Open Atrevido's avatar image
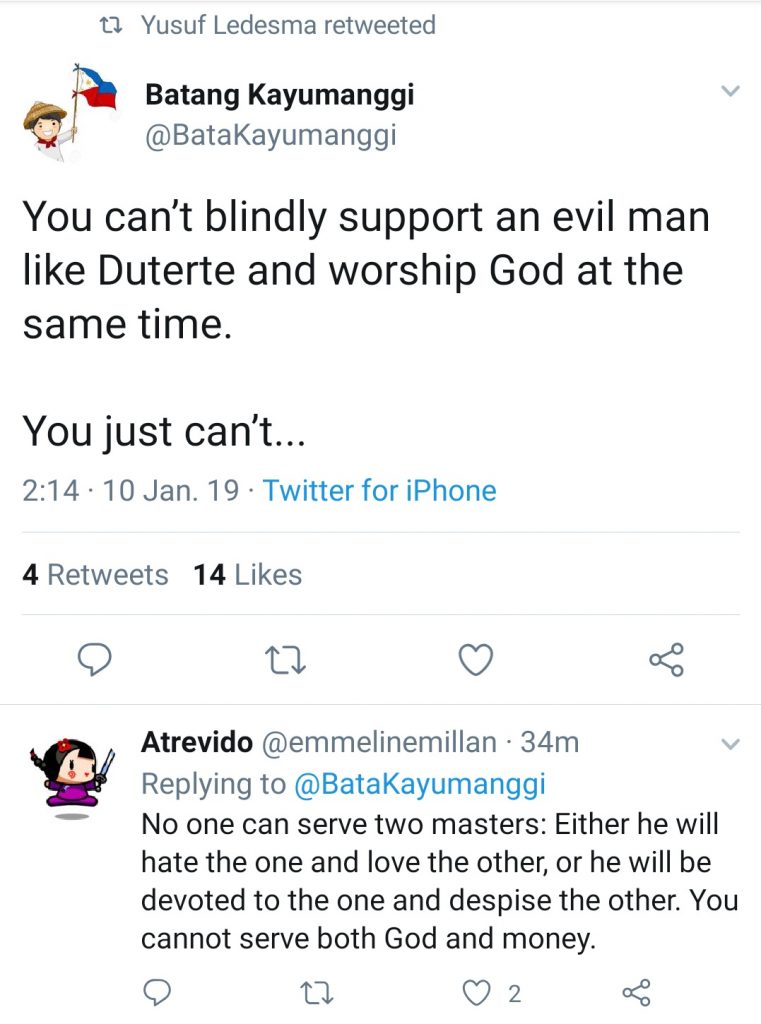 tap(71, 777)
